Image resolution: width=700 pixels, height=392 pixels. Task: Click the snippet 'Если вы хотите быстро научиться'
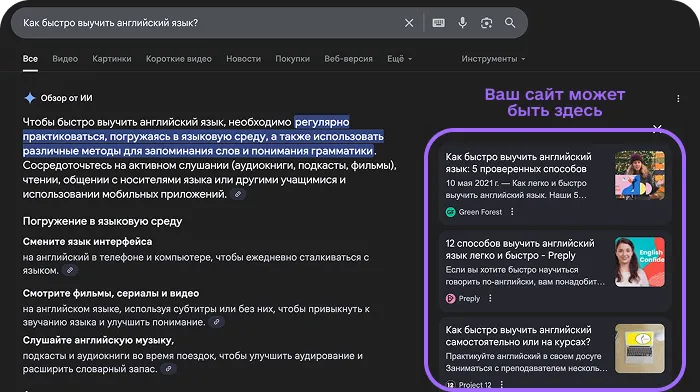[512, 270]
